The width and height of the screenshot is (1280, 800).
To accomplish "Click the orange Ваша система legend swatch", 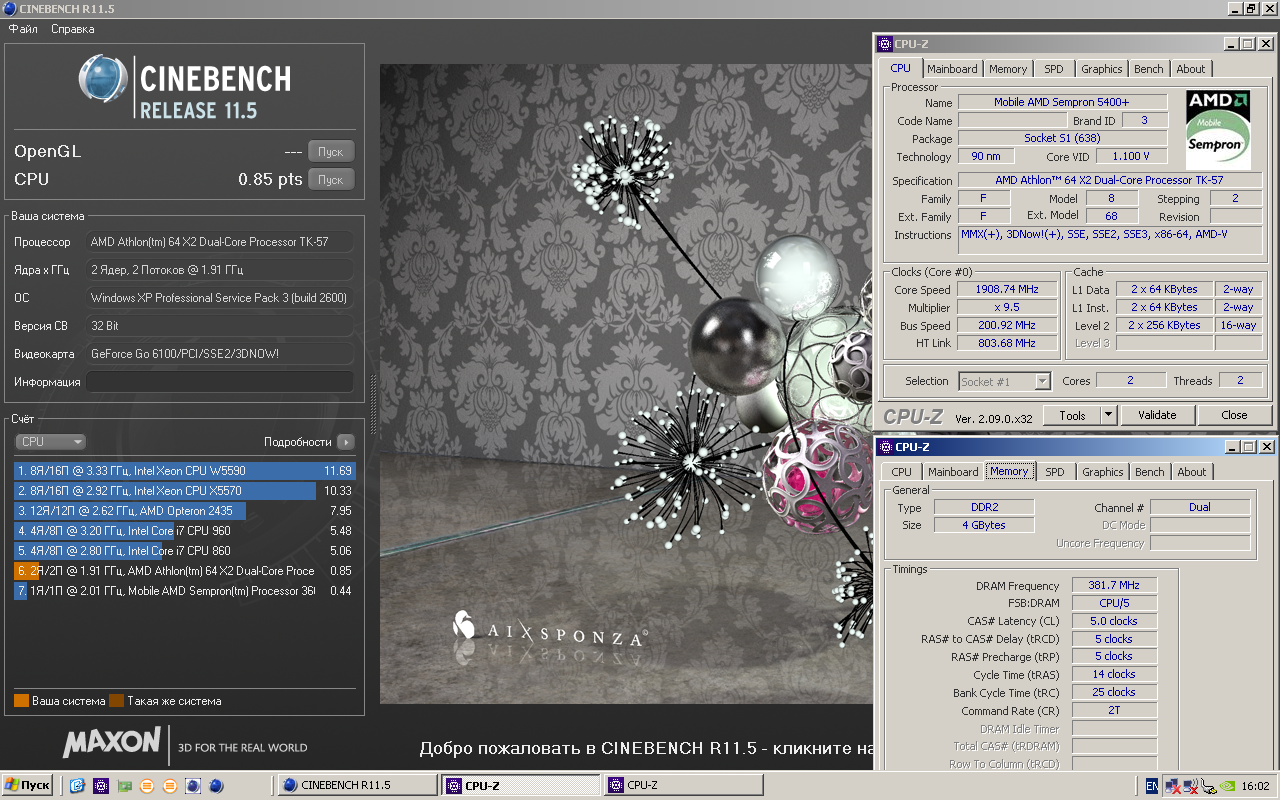I will (x=21, y=701).
